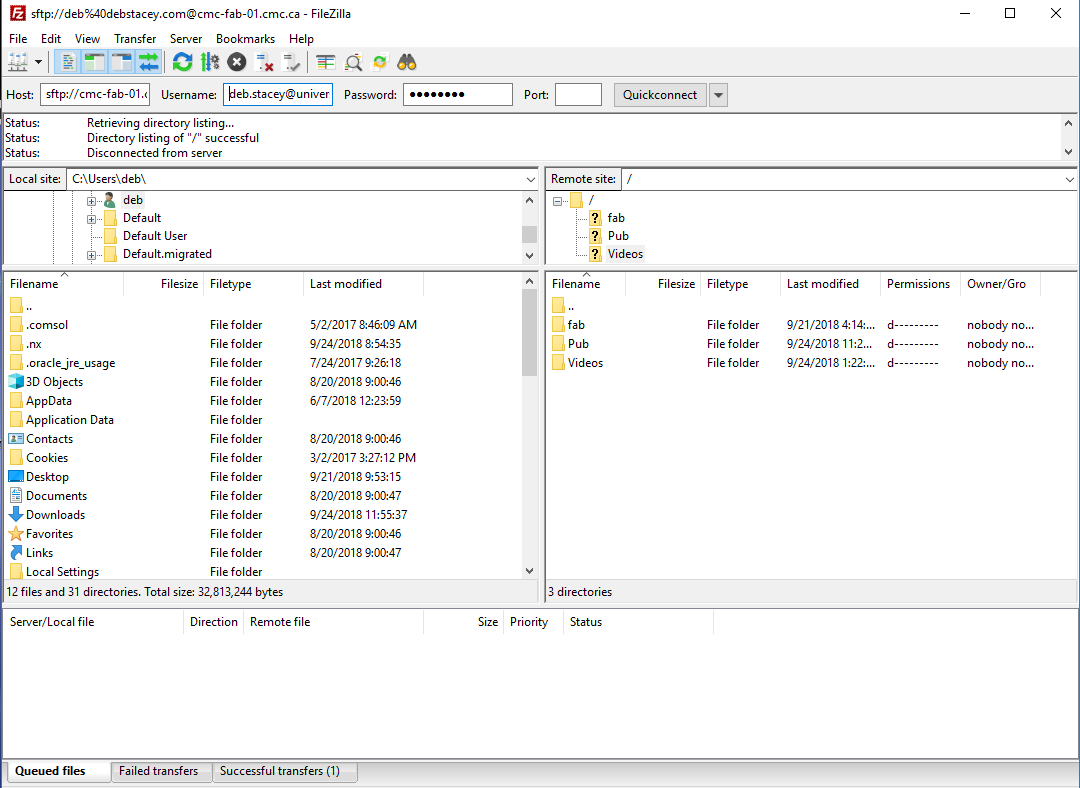Select the Documents folder

56,496
